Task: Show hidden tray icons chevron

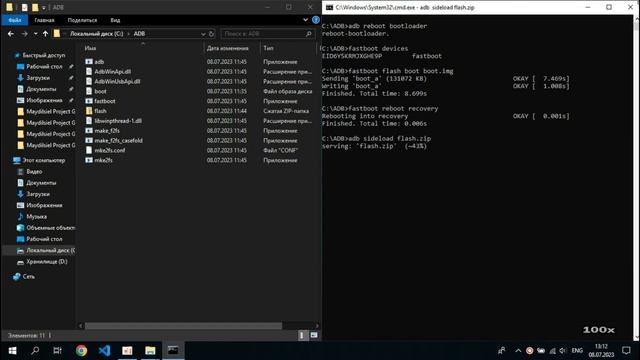Action: coord(518,351)
